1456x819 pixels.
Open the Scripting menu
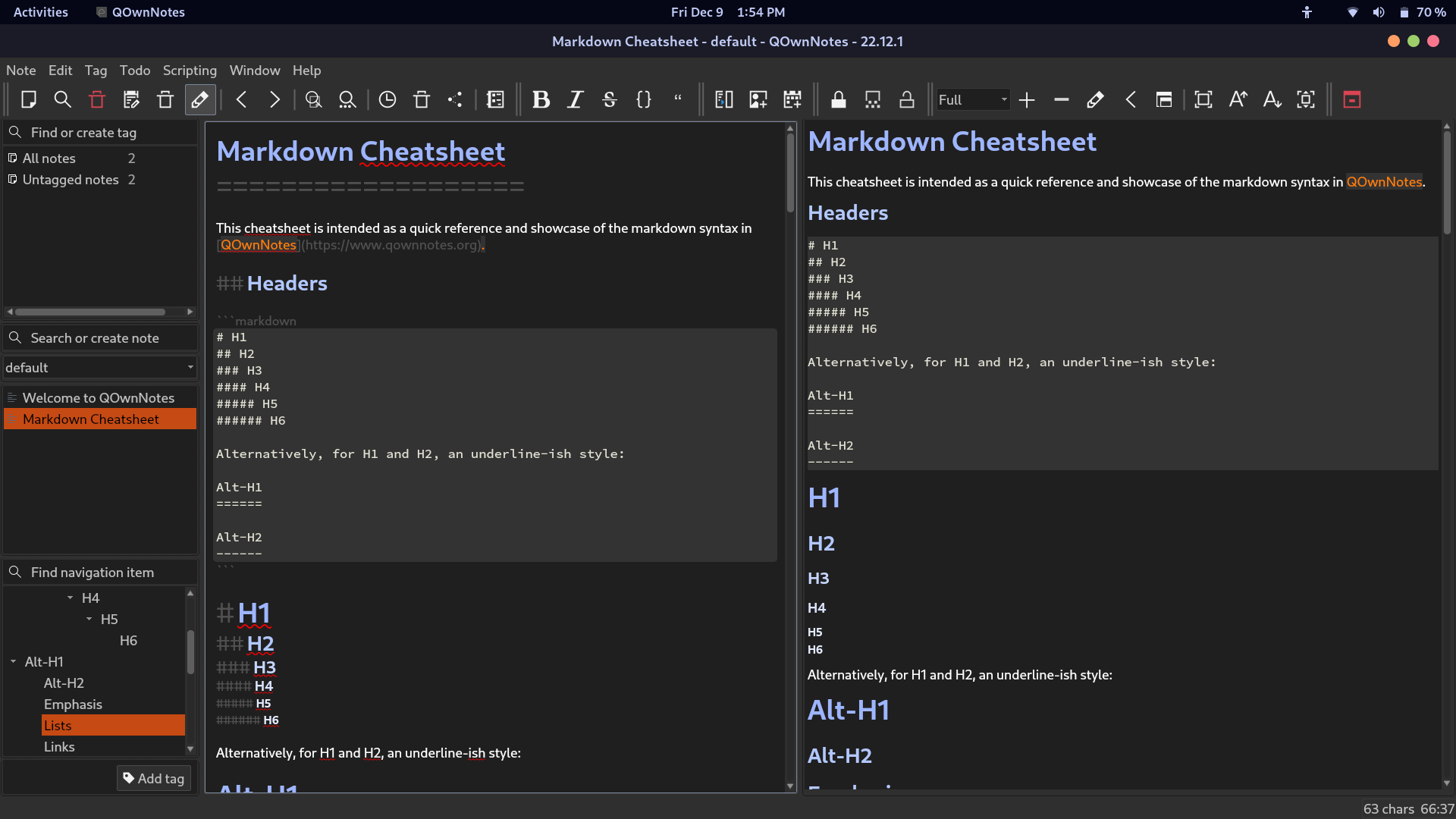tap(190, 71)
